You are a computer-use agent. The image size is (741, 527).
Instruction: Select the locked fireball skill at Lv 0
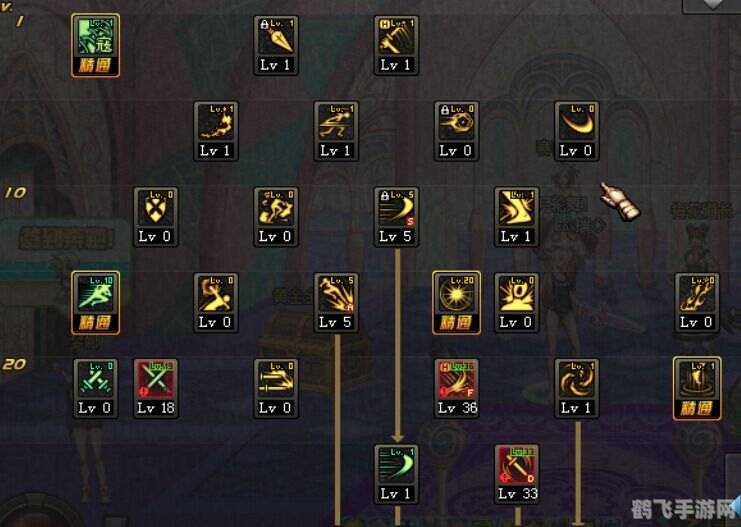pos(457,131)
